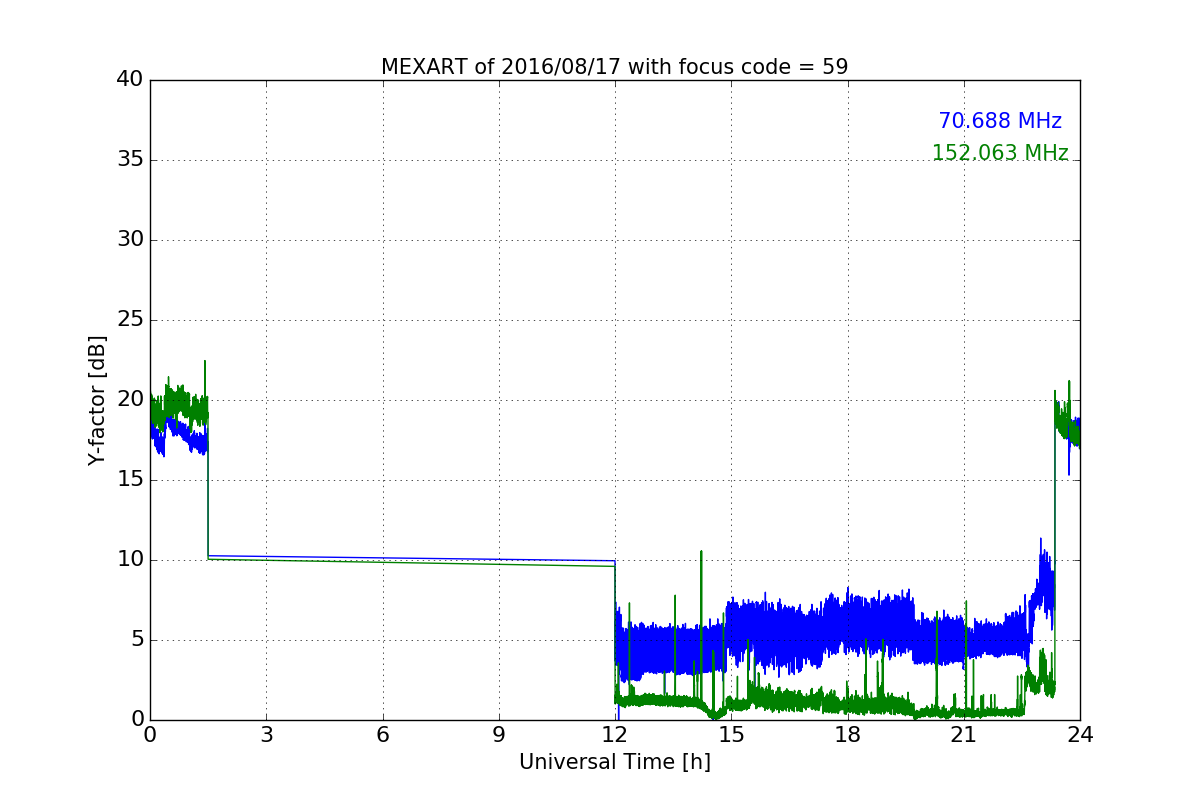The image size is (1200, 800).
Task: Click the y-axis tick label '35'
Action: click(130, 159)
